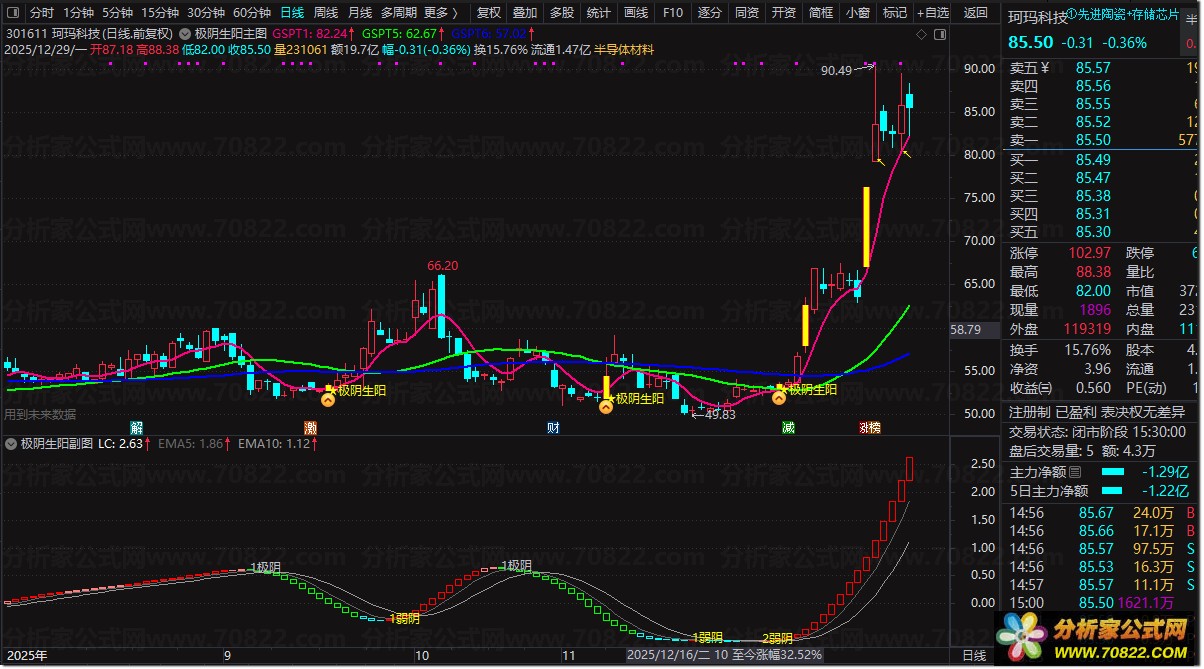Click the 珂玛科技 stock name in the right panel
The width and height of the screenshot is (1204, 669).
[1037, 16]
